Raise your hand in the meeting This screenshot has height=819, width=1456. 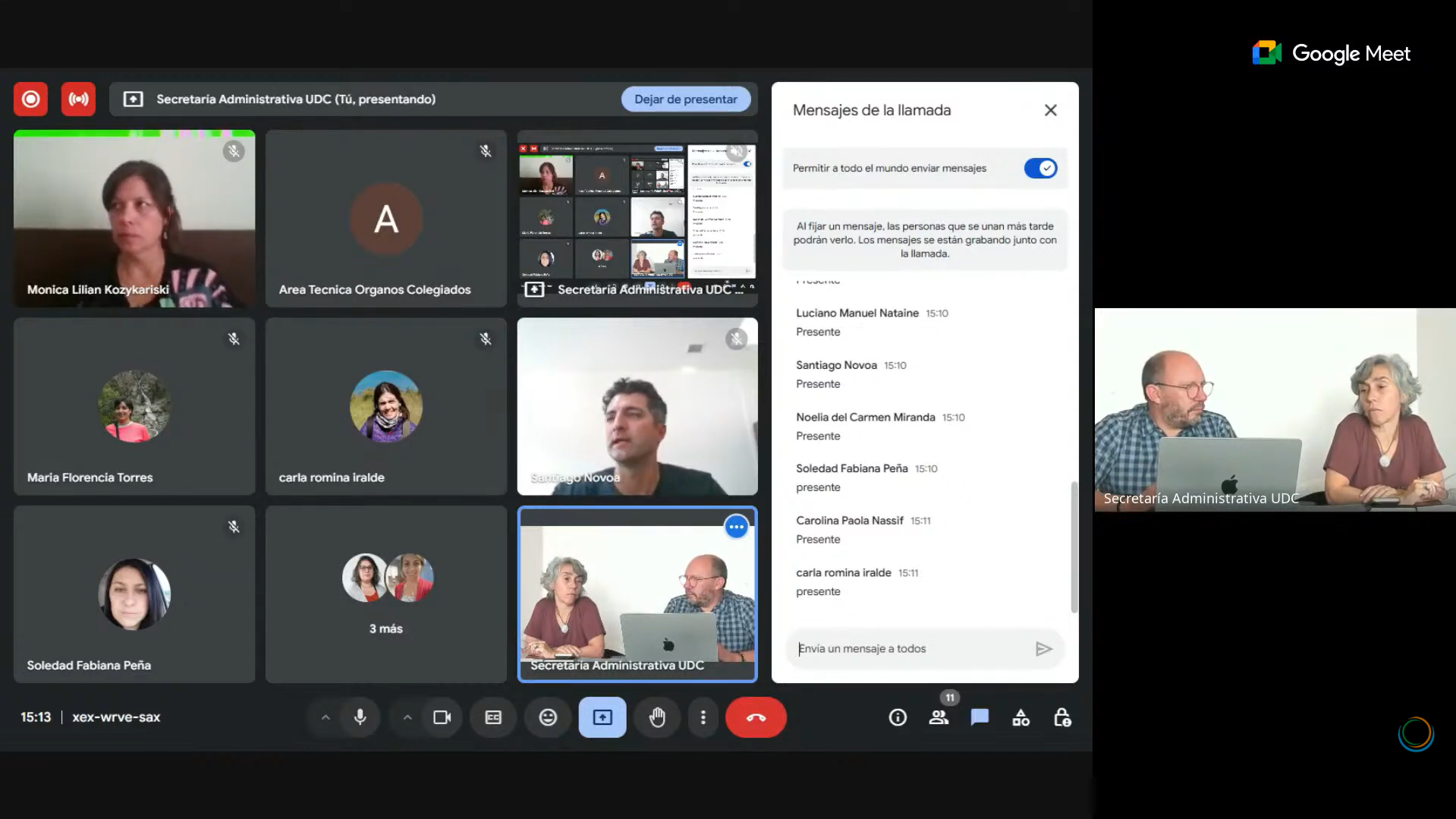657,717
